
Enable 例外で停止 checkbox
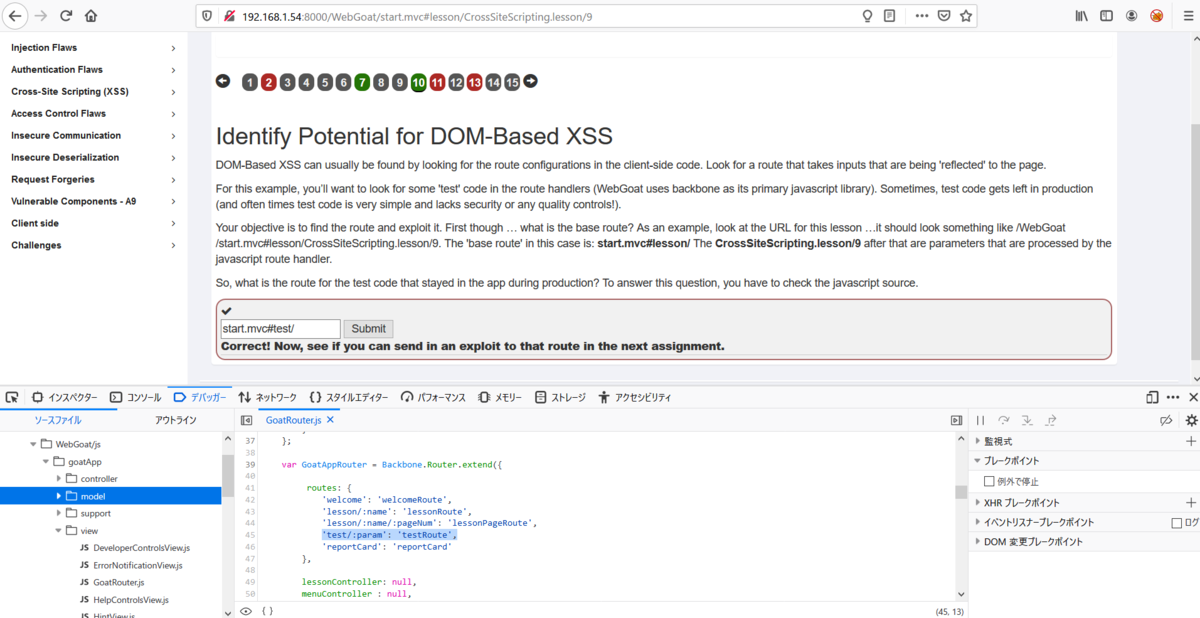tap(990, 481)
